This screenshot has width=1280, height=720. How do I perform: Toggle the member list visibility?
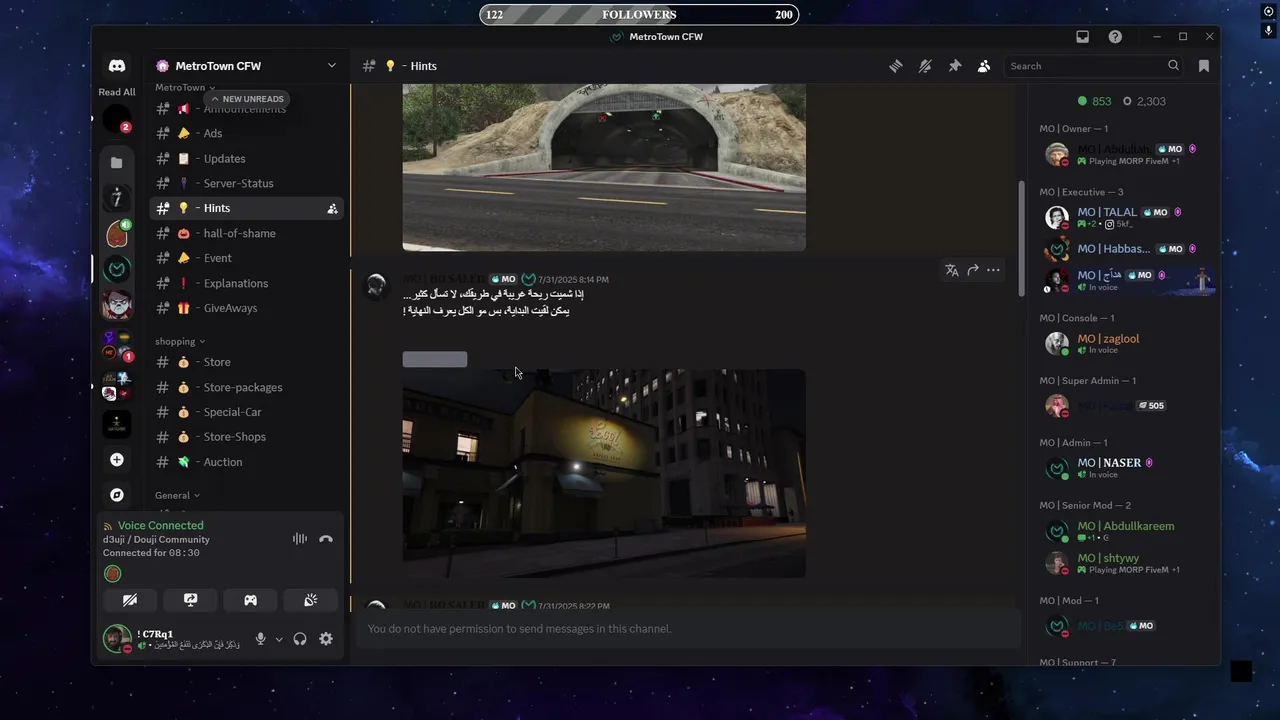pos(984,66)
